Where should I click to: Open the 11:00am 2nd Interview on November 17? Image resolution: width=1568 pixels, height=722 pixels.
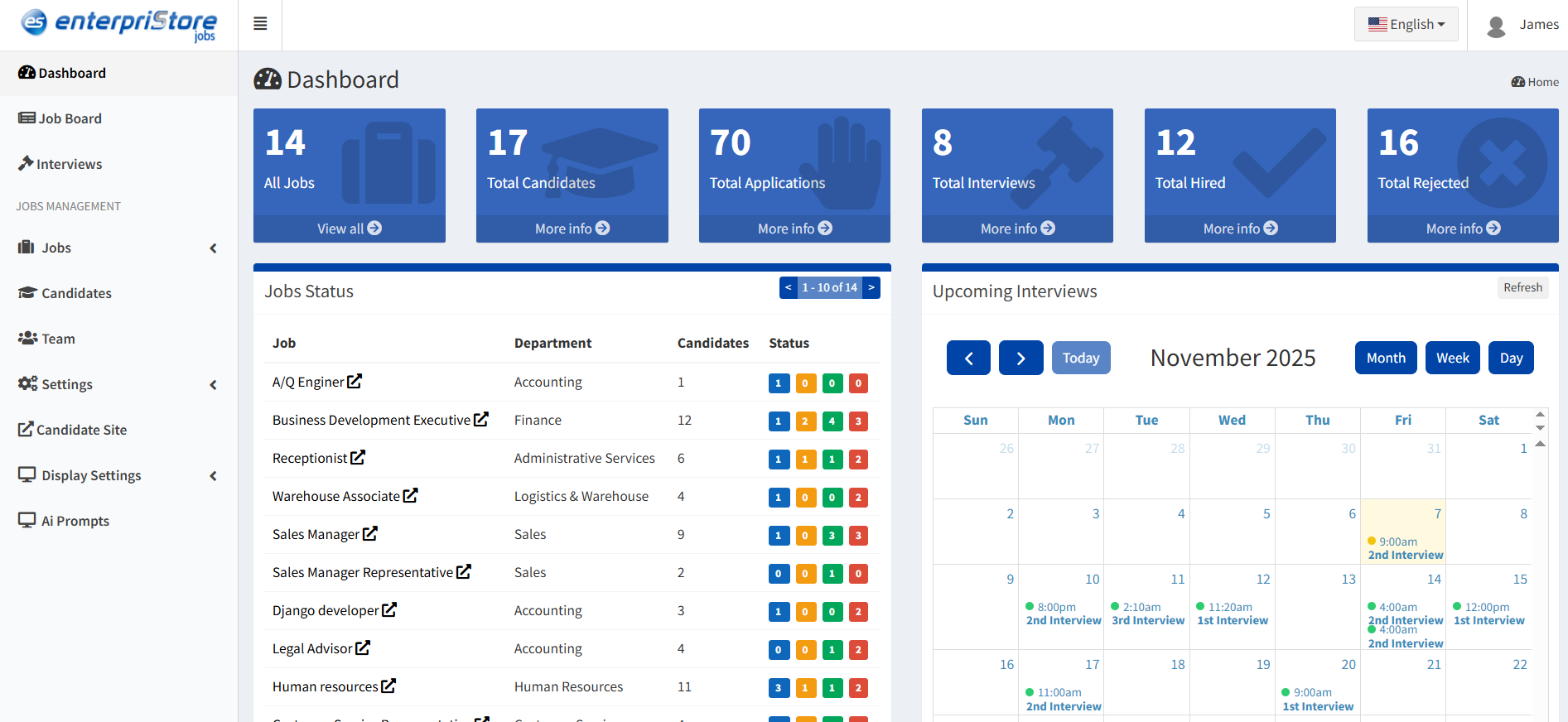coord(1063,699)
